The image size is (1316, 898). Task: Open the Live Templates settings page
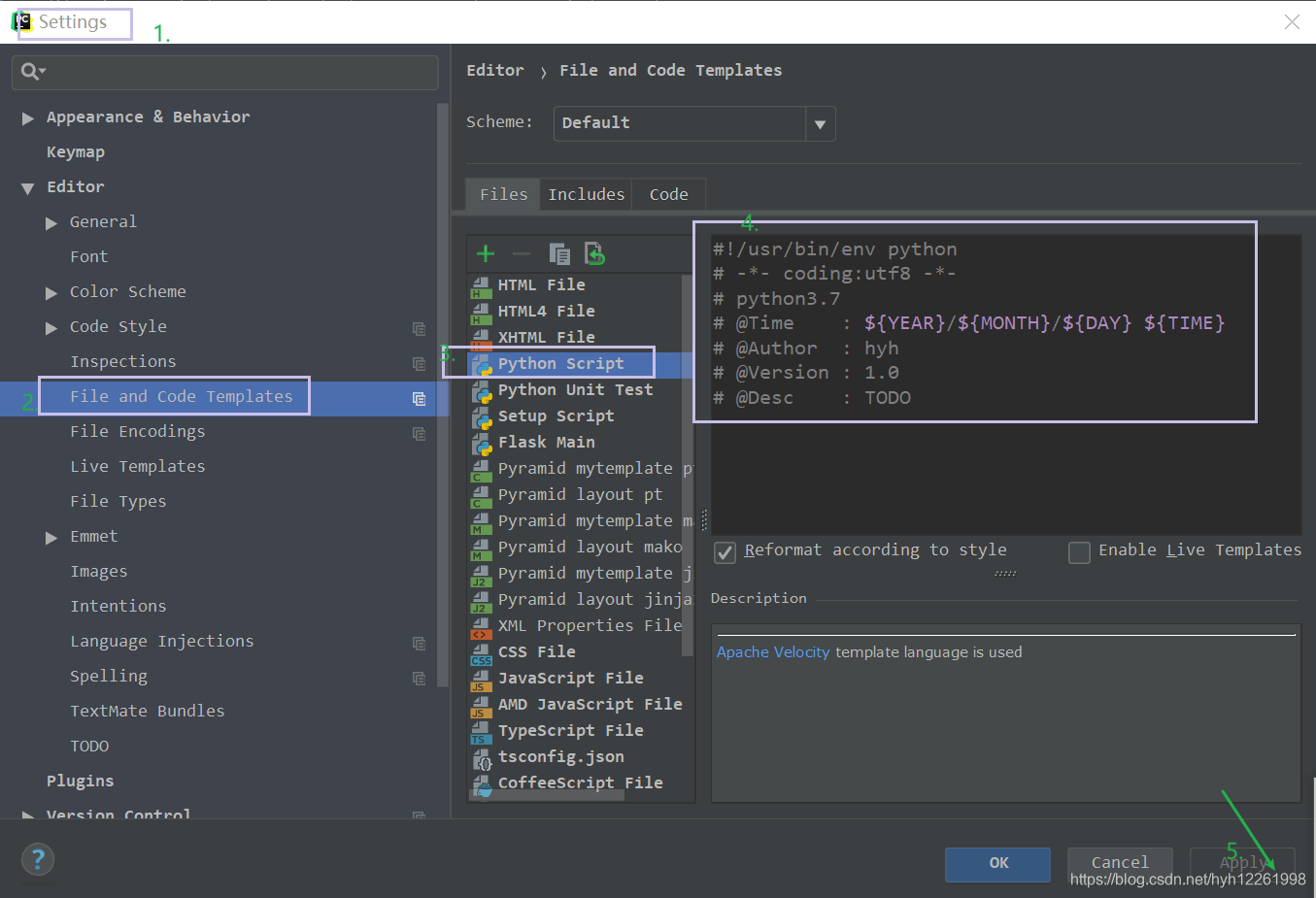(138, 466)
